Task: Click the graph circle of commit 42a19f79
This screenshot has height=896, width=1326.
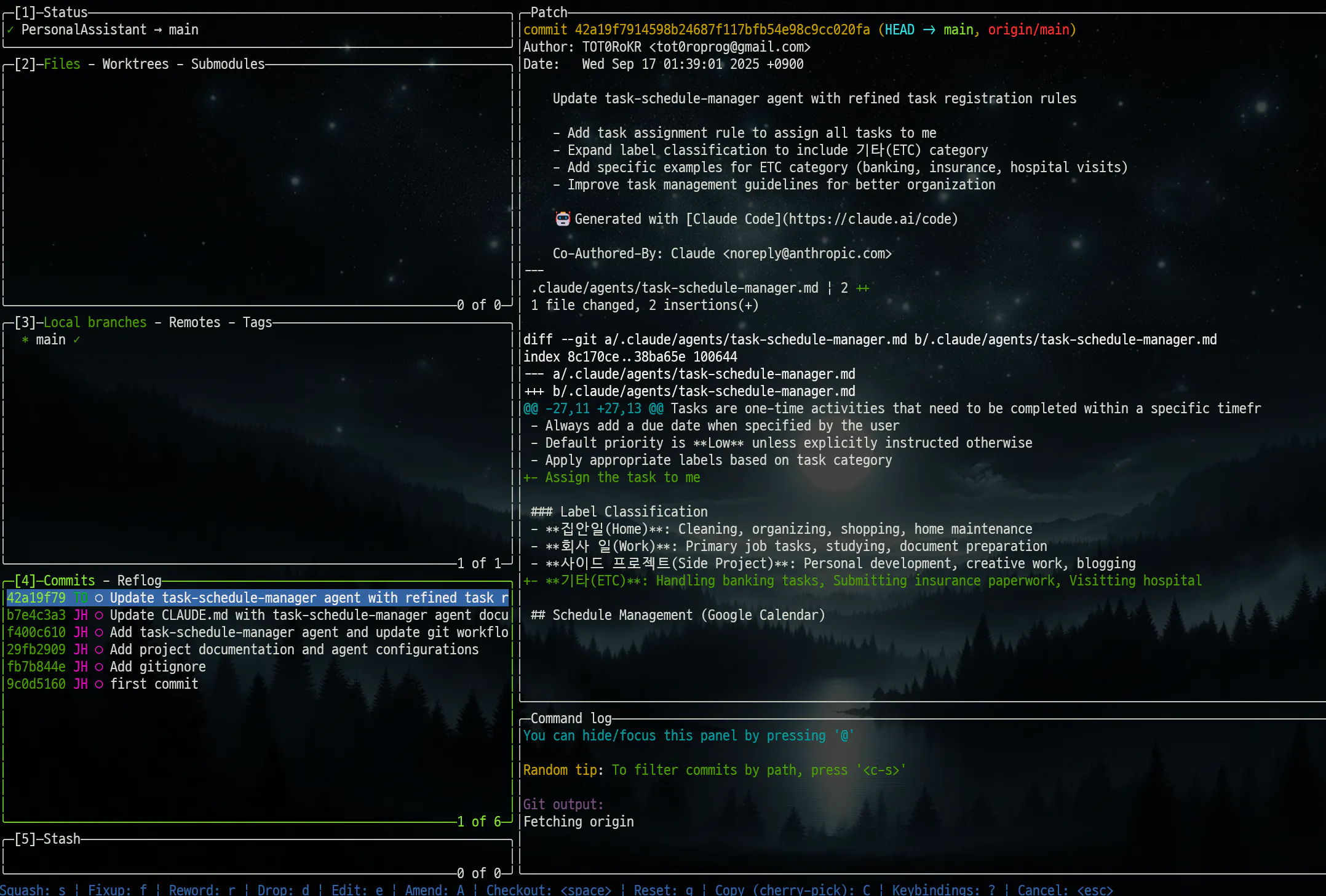Action: [x=98, y=598]
